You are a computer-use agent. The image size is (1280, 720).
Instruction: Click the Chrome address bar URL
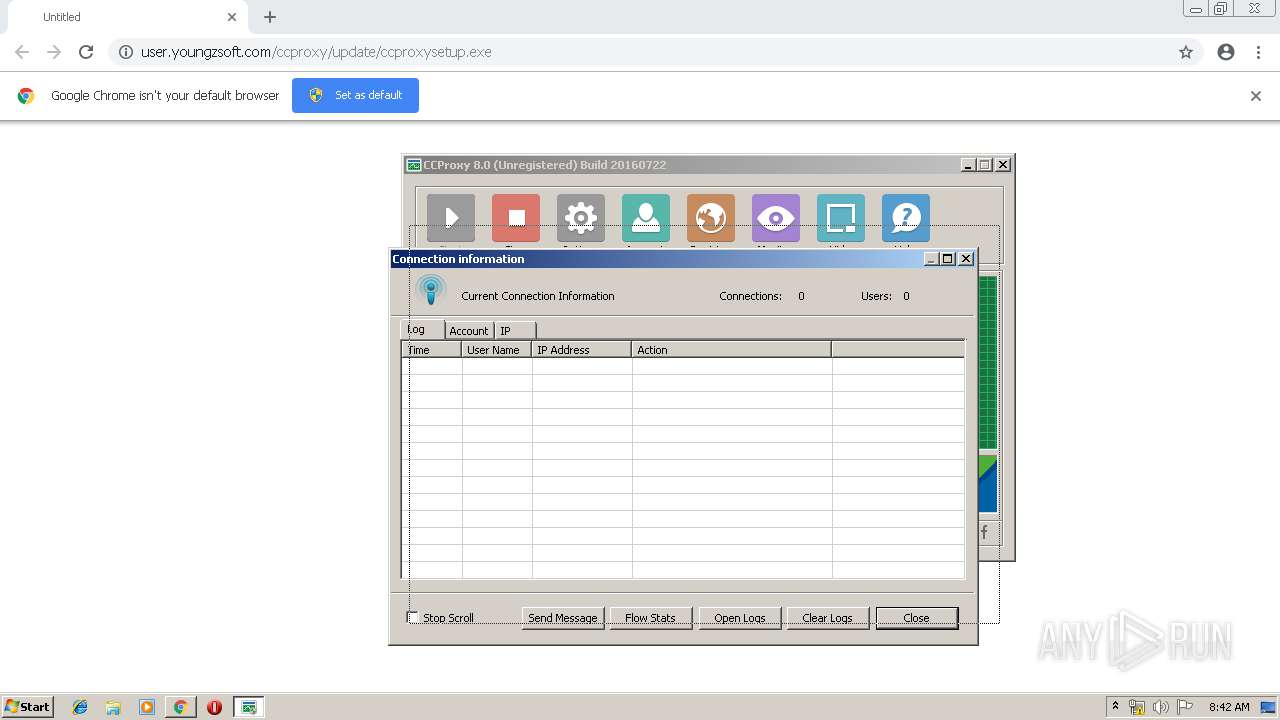click(x=316, y=52)
